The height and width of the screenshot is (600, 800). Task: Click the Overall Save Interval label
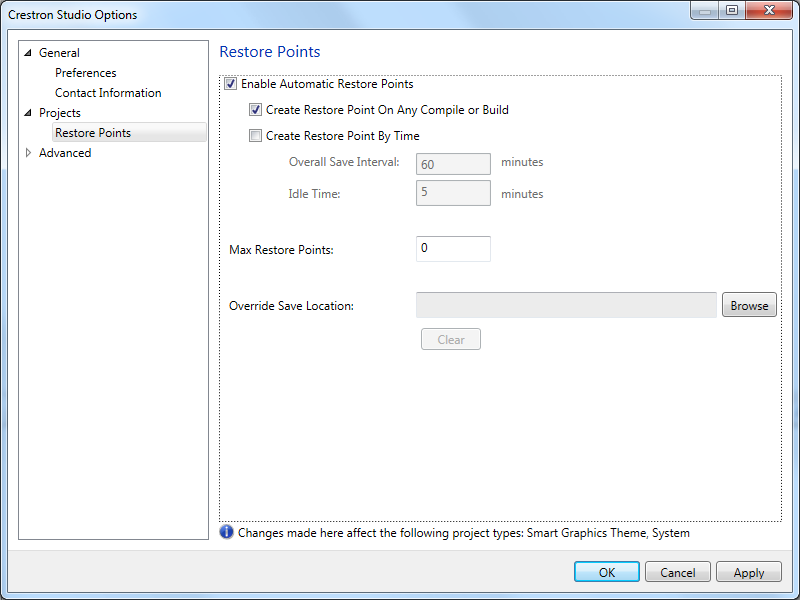click(x=344, y=162)
